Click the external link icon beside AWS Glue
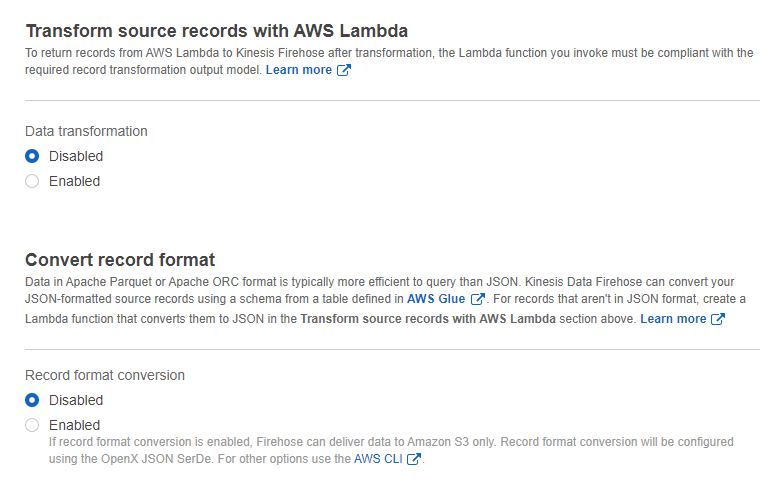771x504 pixels. point(478,299)
